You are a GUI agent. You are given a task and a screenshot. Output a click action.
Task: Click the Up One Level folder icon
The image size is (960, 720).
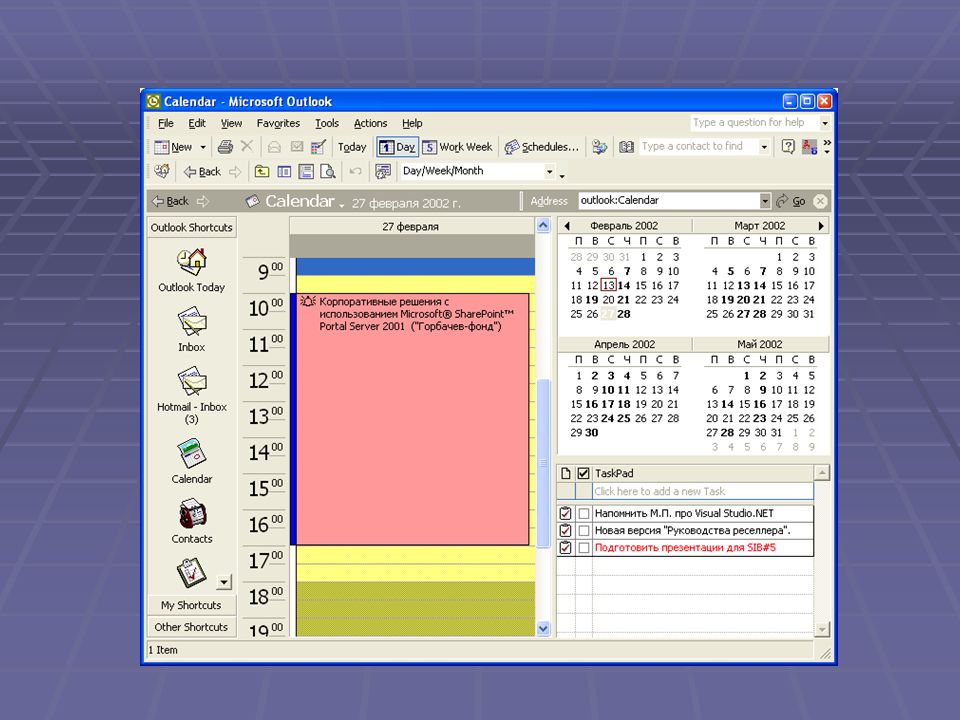coord(262,171)
